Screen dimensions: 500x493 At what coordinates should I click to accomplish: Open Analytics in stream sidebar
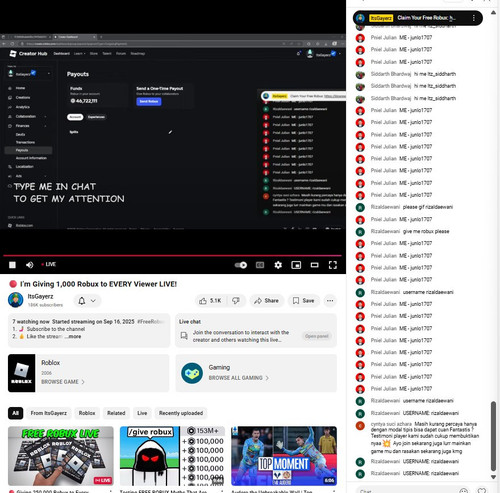click(23, 107)
